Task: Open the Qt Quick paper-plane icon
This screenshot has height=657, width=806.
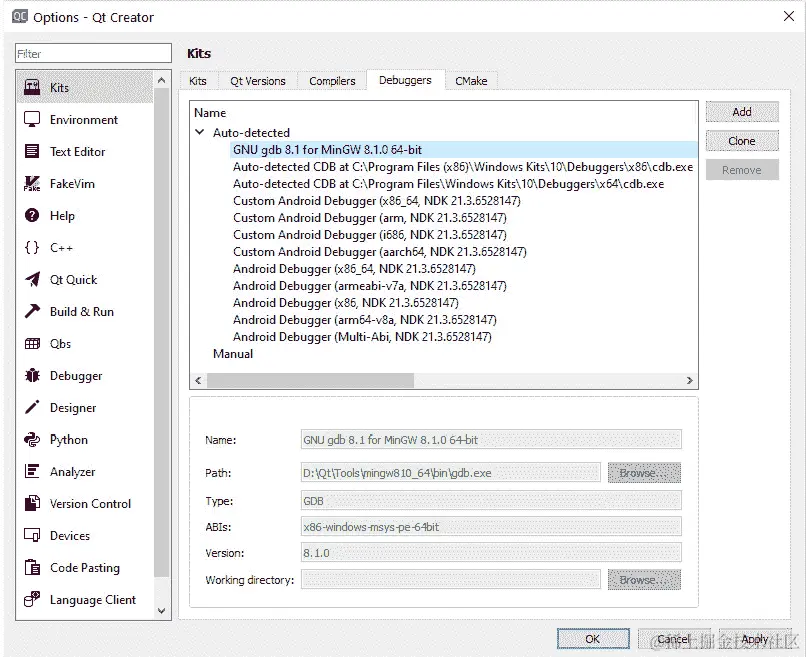Action: [32, 279]
